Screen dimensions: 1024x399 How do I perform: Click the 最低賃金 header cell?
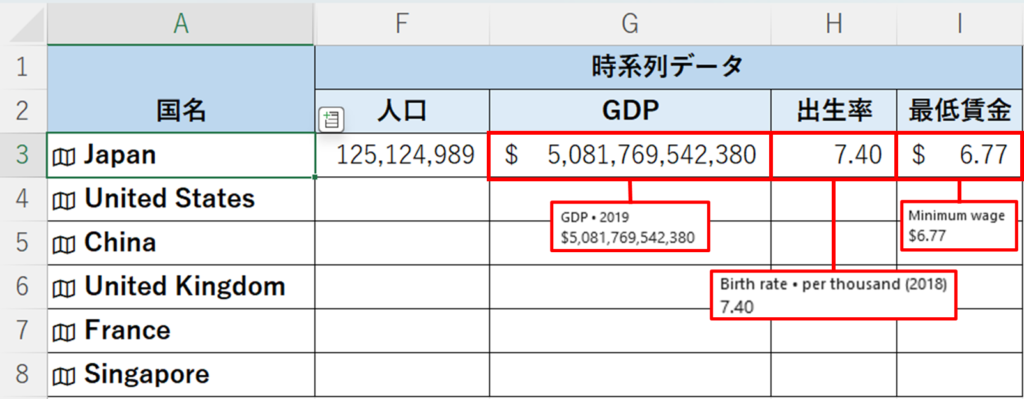(x=960, y=111)
